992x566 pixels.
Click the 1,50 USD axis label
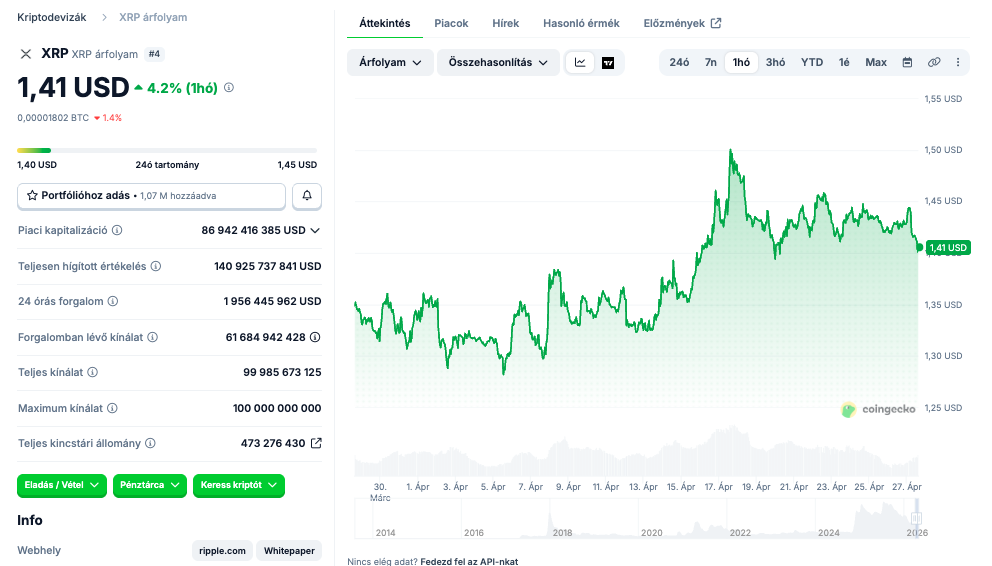tap(943, 150)
